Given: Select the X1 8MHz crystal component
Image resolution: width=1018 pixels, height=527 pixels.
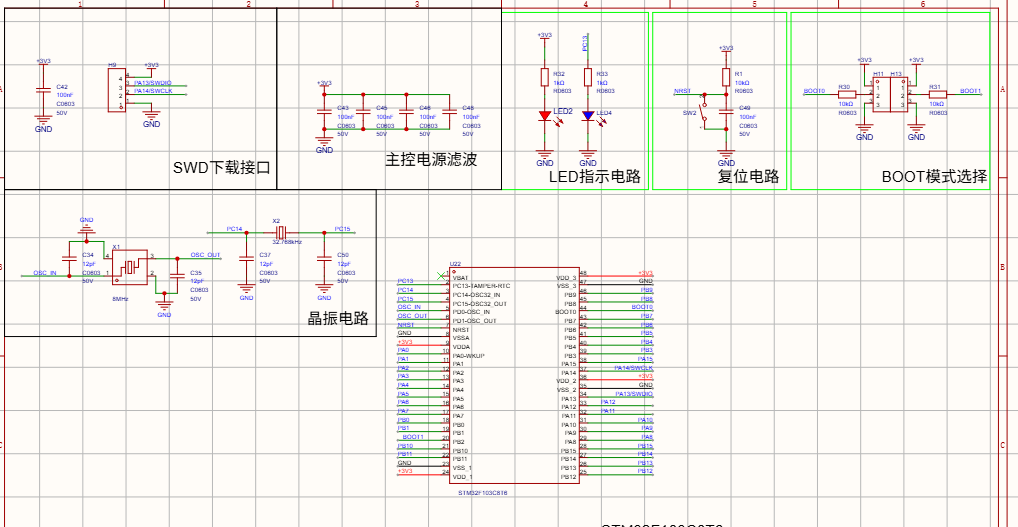Looking at the screenshot, I should click(x=130, y=267).
